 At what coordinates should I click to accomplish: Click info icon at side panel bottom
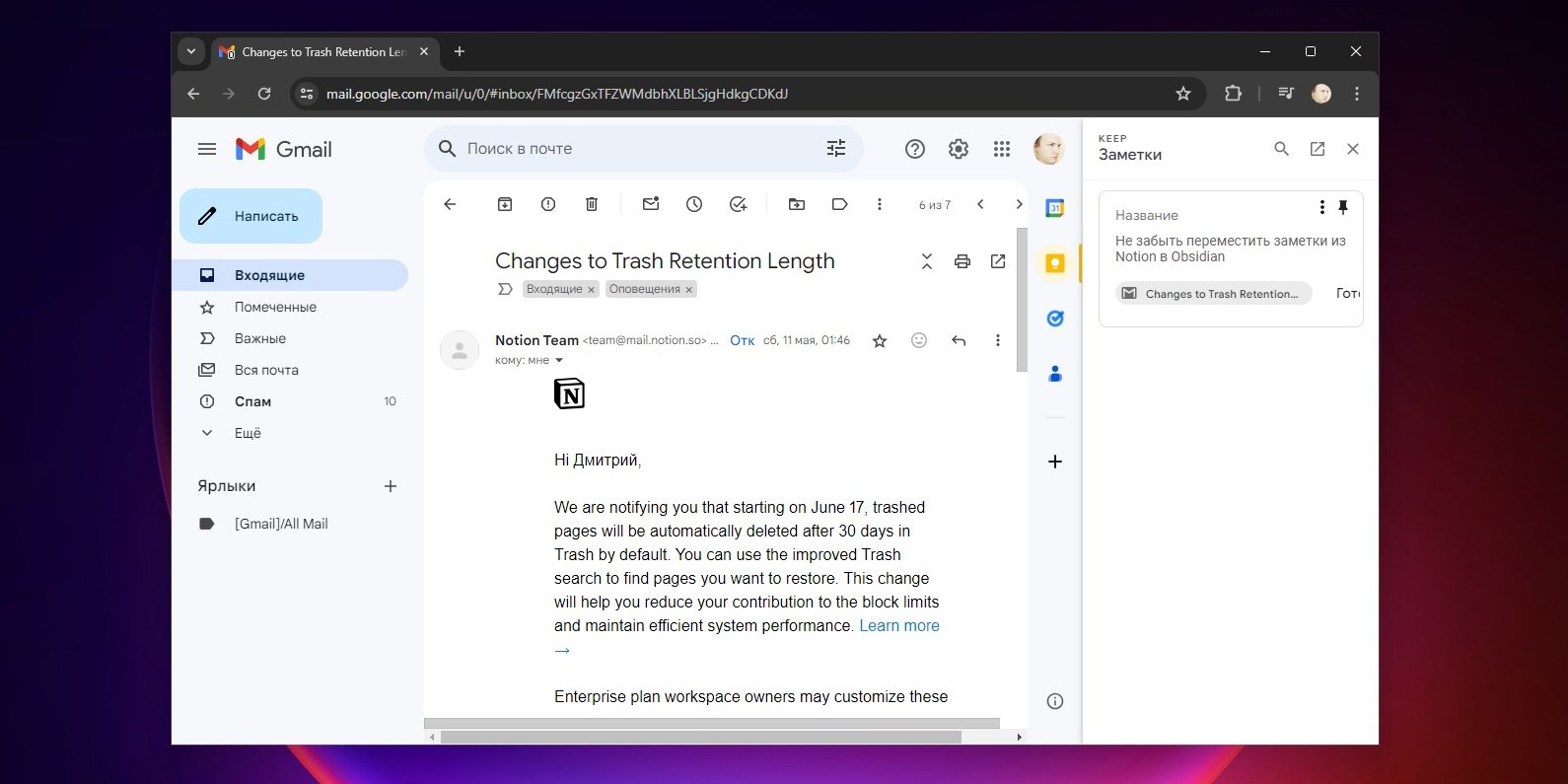(1055, 701)
